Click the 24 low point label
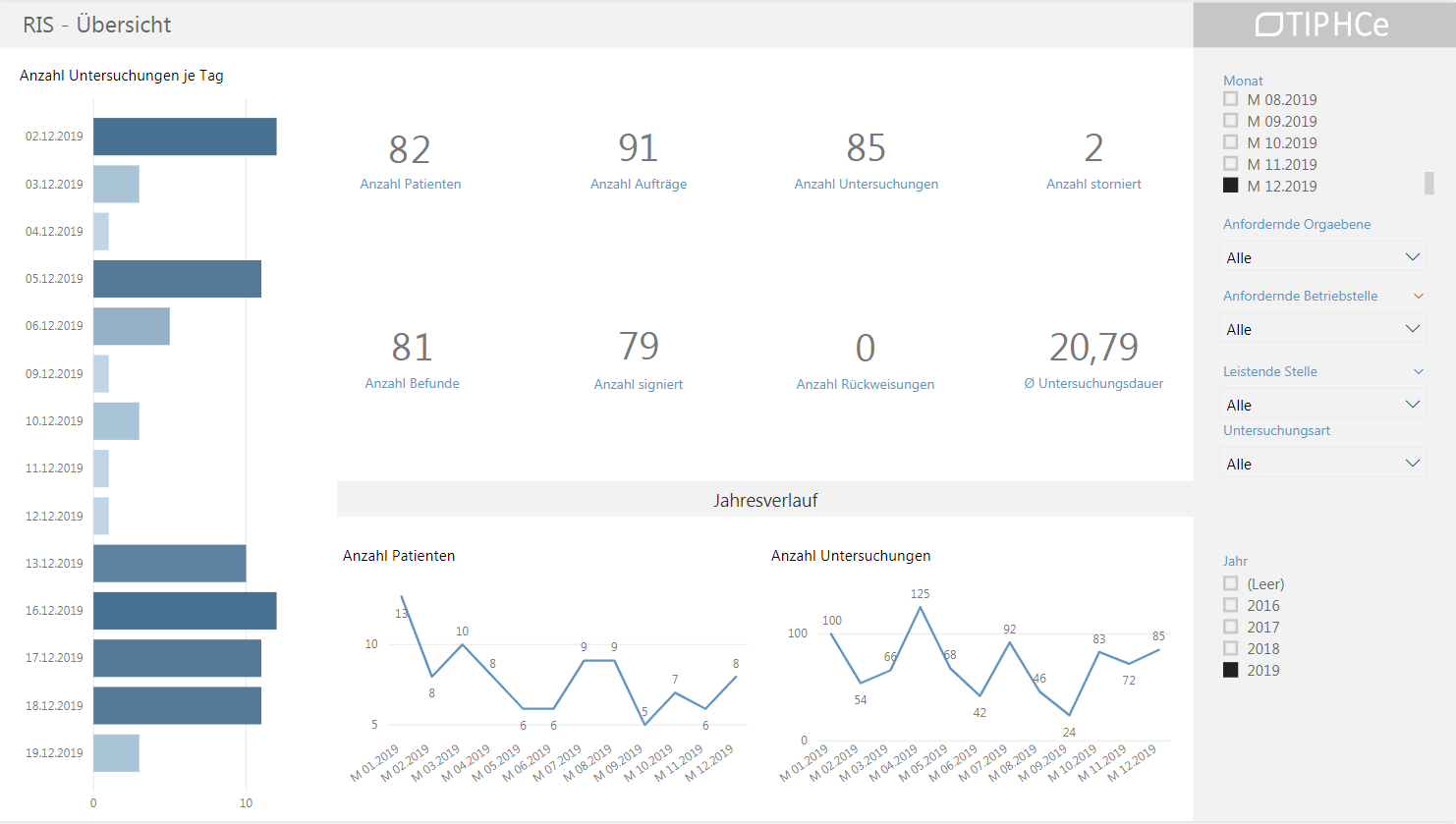This screenshot has width=1456, height=824. 1069,733
